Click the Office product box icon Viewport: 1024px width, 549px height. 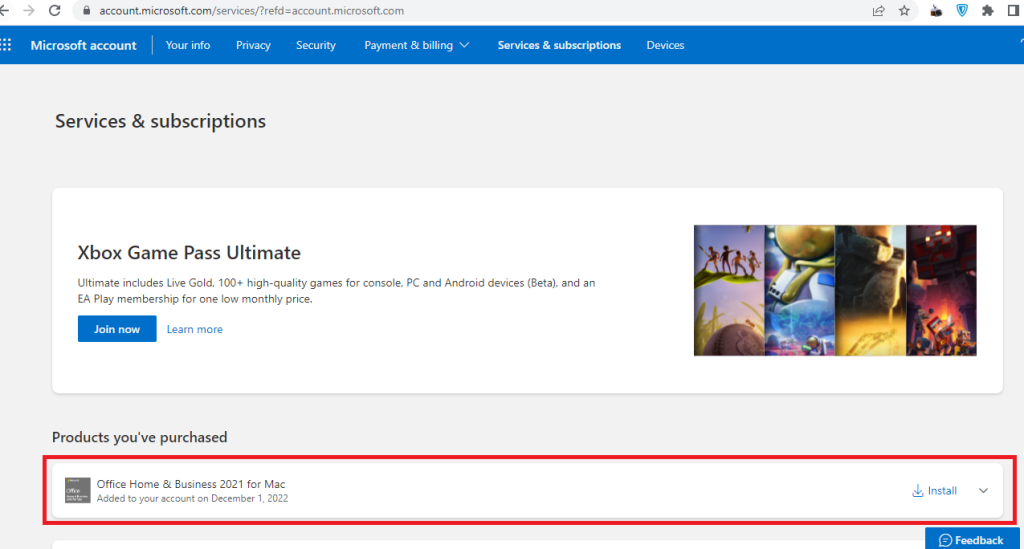(x=78, y=491)
